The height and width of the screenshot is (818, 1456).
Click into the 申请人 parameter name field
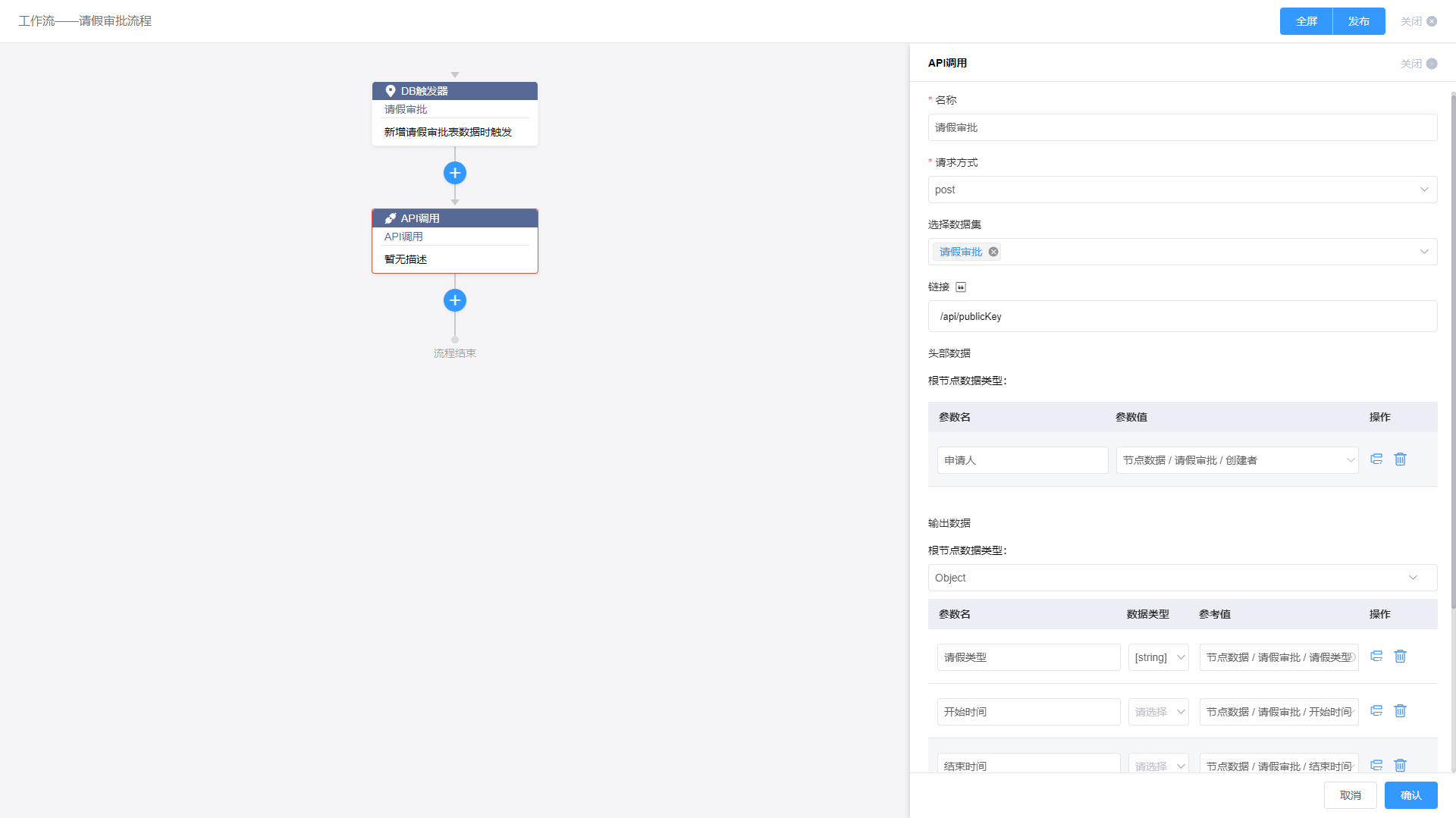[1023, 460]
